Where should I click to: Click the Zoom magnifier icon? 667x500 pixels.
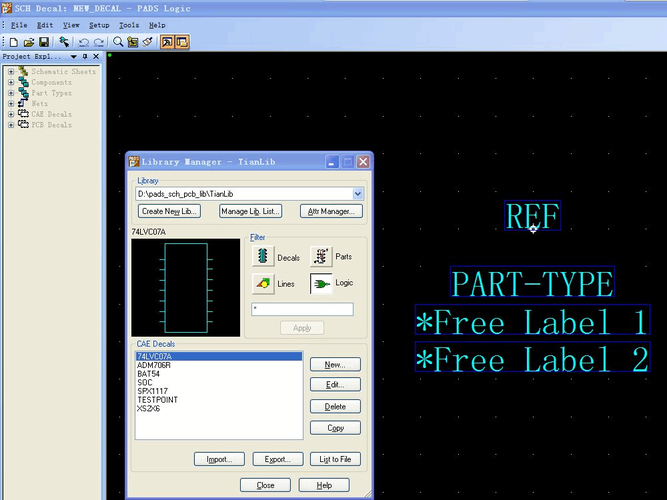pos(118,42)
